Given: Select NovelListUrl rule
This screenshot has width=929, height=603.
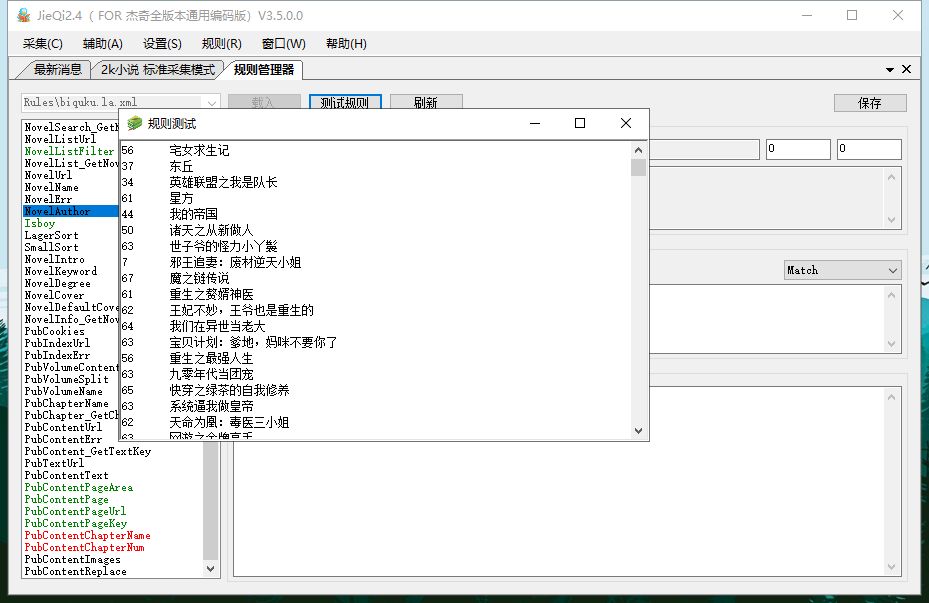Looking at the screenshot, I should point(60,139).
